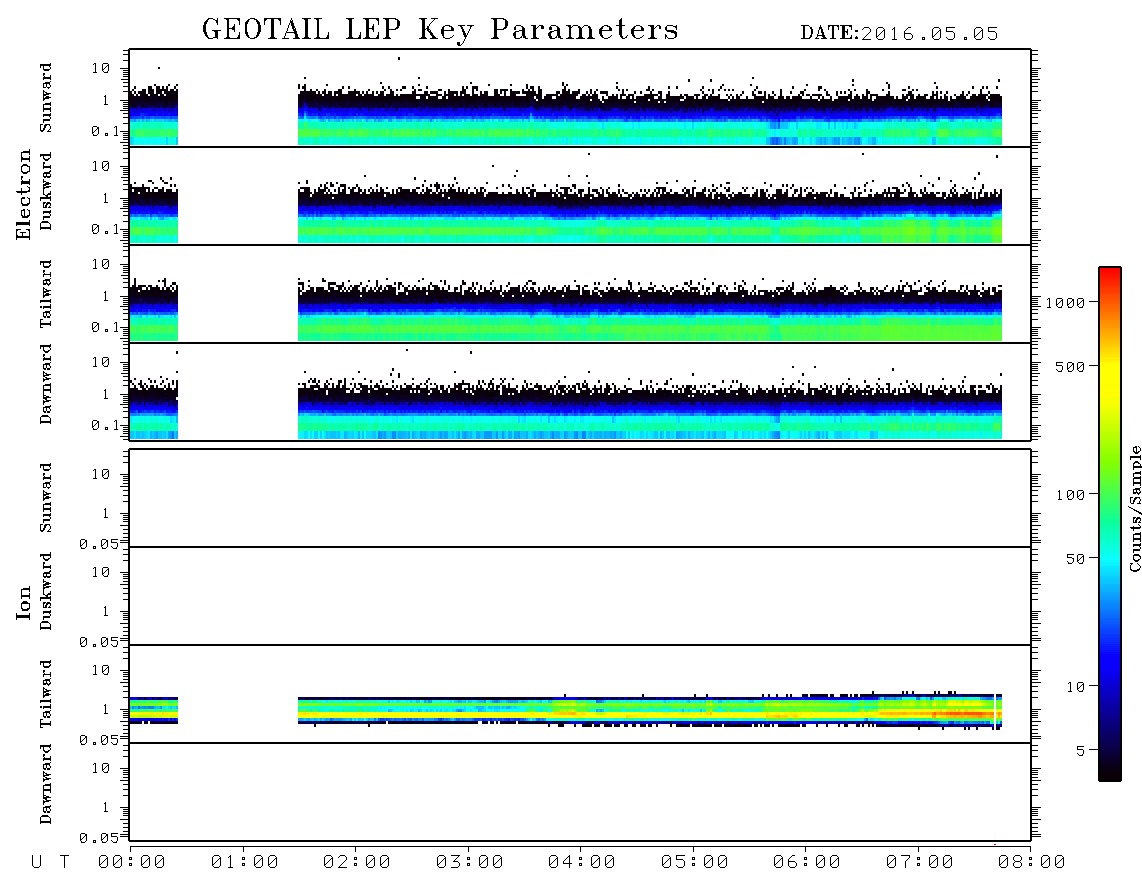
Task: Click the empty Ion Sunward plot panel
Action: coord(580,498)
